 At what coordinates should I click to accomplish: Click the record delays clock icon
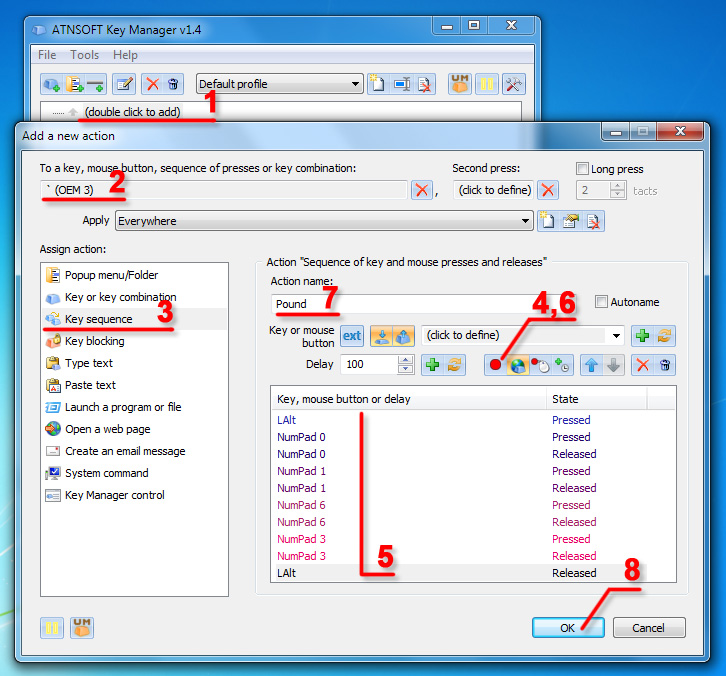562,365
